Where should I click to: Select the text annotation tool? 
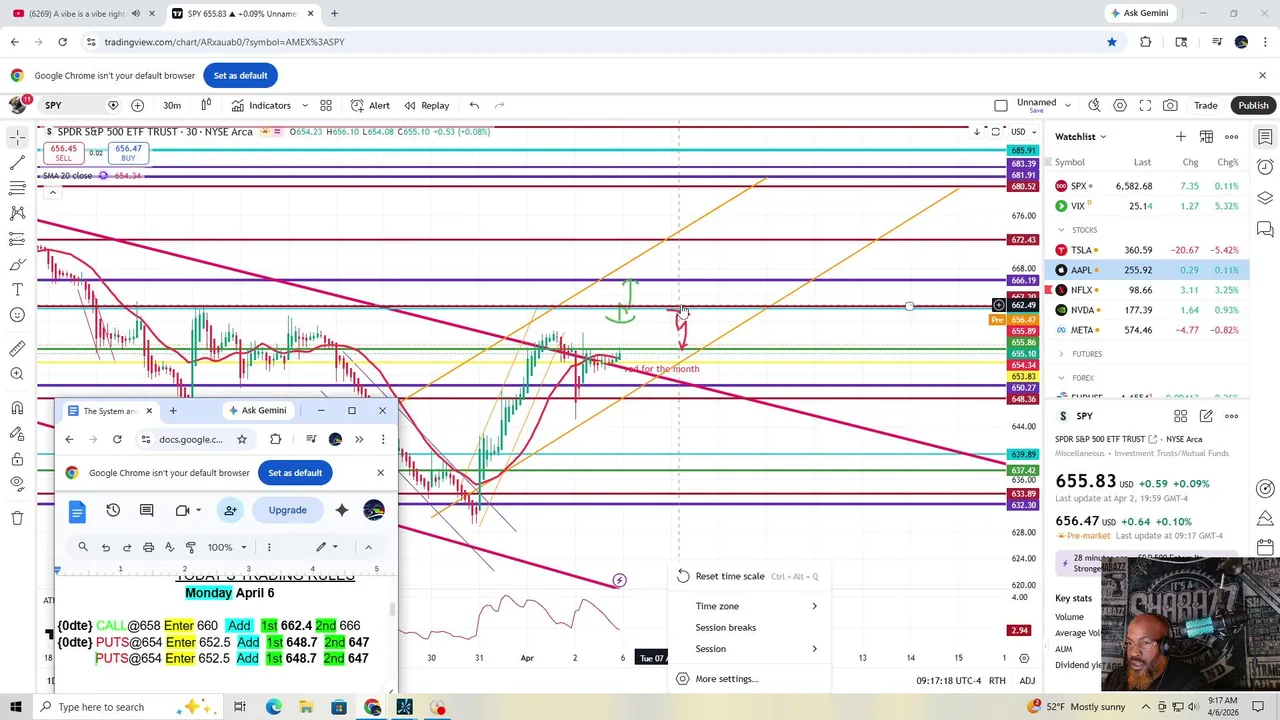pos(17,290)
